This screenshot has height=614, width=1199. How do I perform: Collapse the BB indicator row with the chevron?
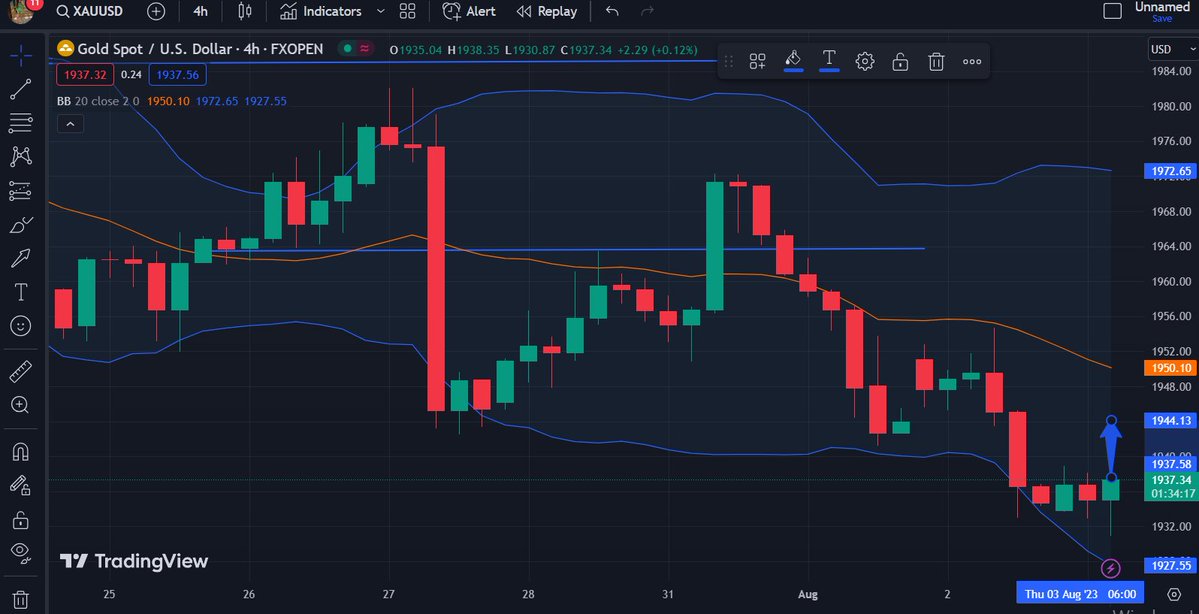pos(70,123)
